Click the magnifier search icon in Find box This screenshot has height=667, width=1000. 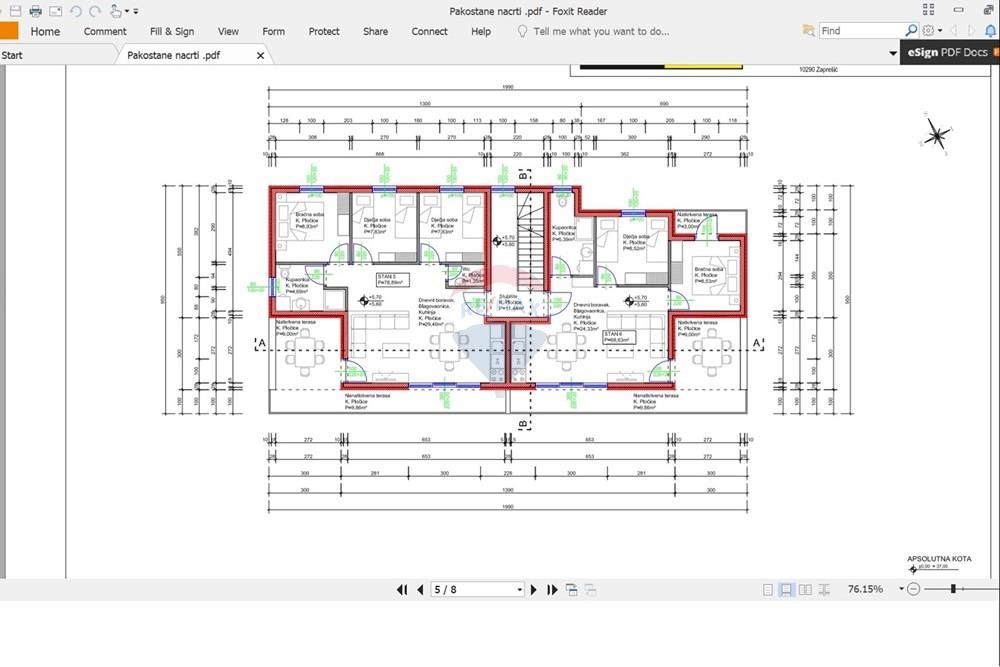[x=911, y=30]
